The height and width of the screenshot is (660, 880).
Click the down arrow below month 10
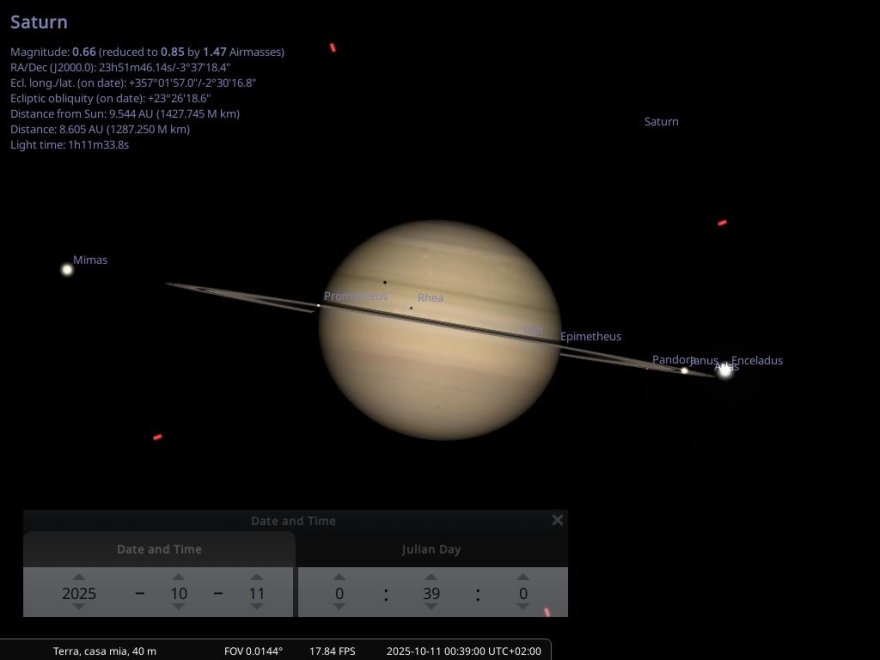point(178,607)
